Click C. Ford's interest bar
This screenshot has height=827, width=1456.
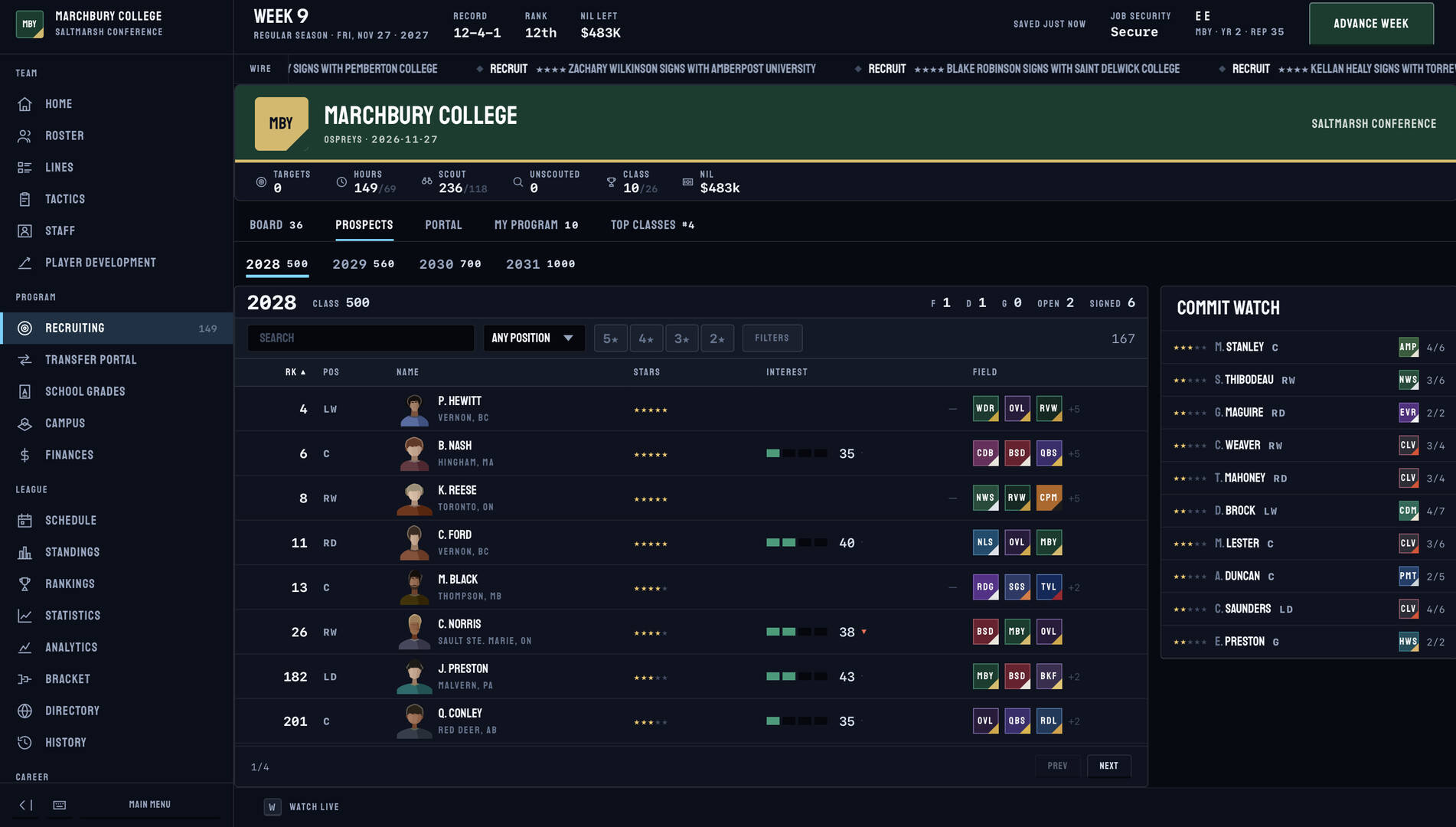[796, 543]
